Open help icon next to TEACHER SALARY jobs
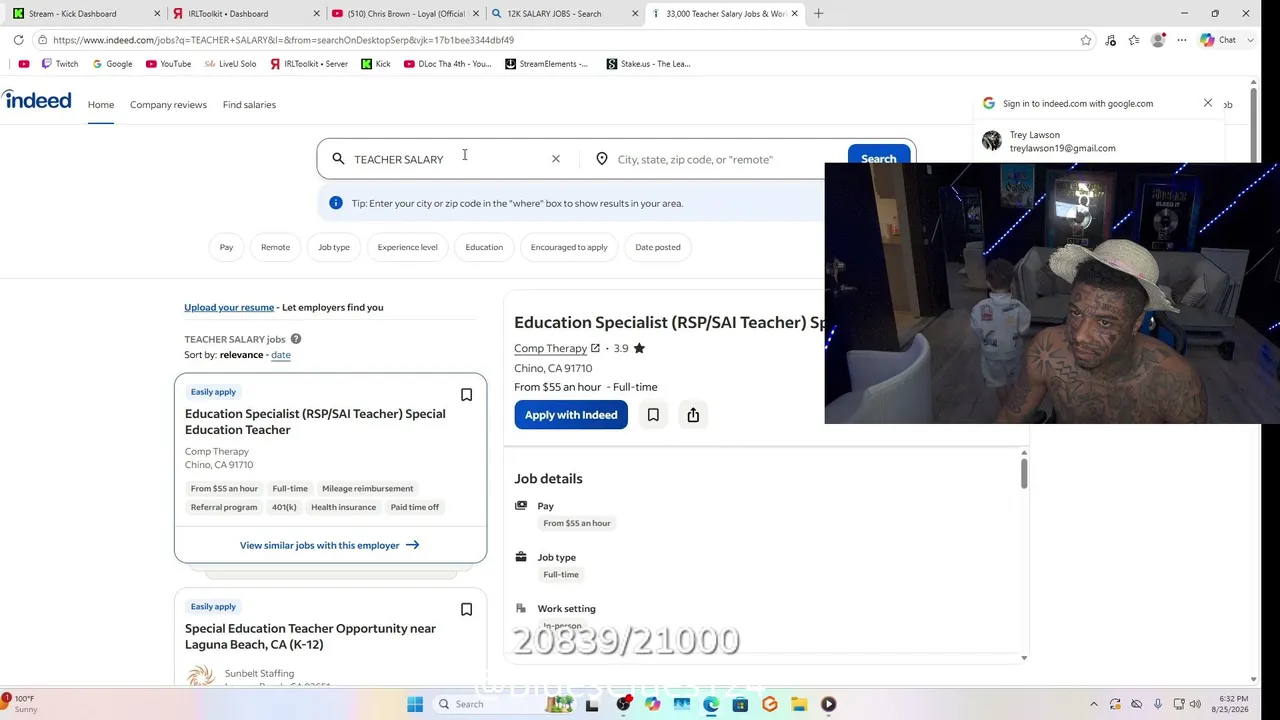Image resolution: width=1280 pixels, height=720 pixels. pos(296,339)
